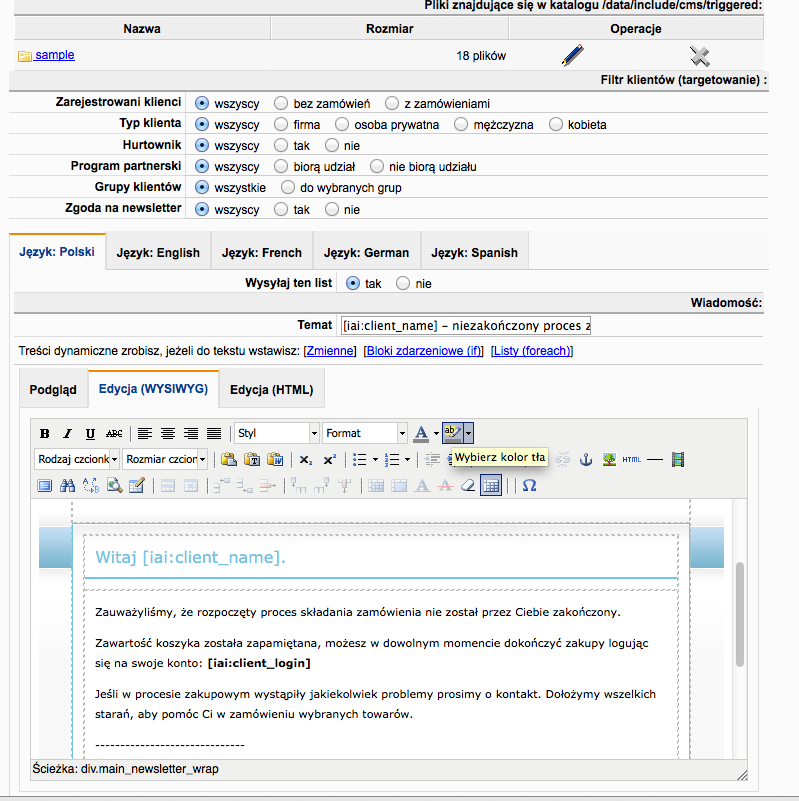Click the italic formatting icon

click(67, 434)
